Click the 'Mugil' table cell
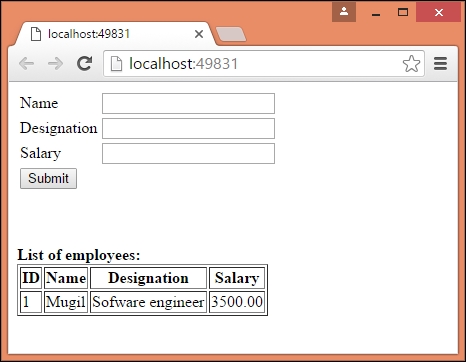The image size is (466, 362). [x=66, y=302]
